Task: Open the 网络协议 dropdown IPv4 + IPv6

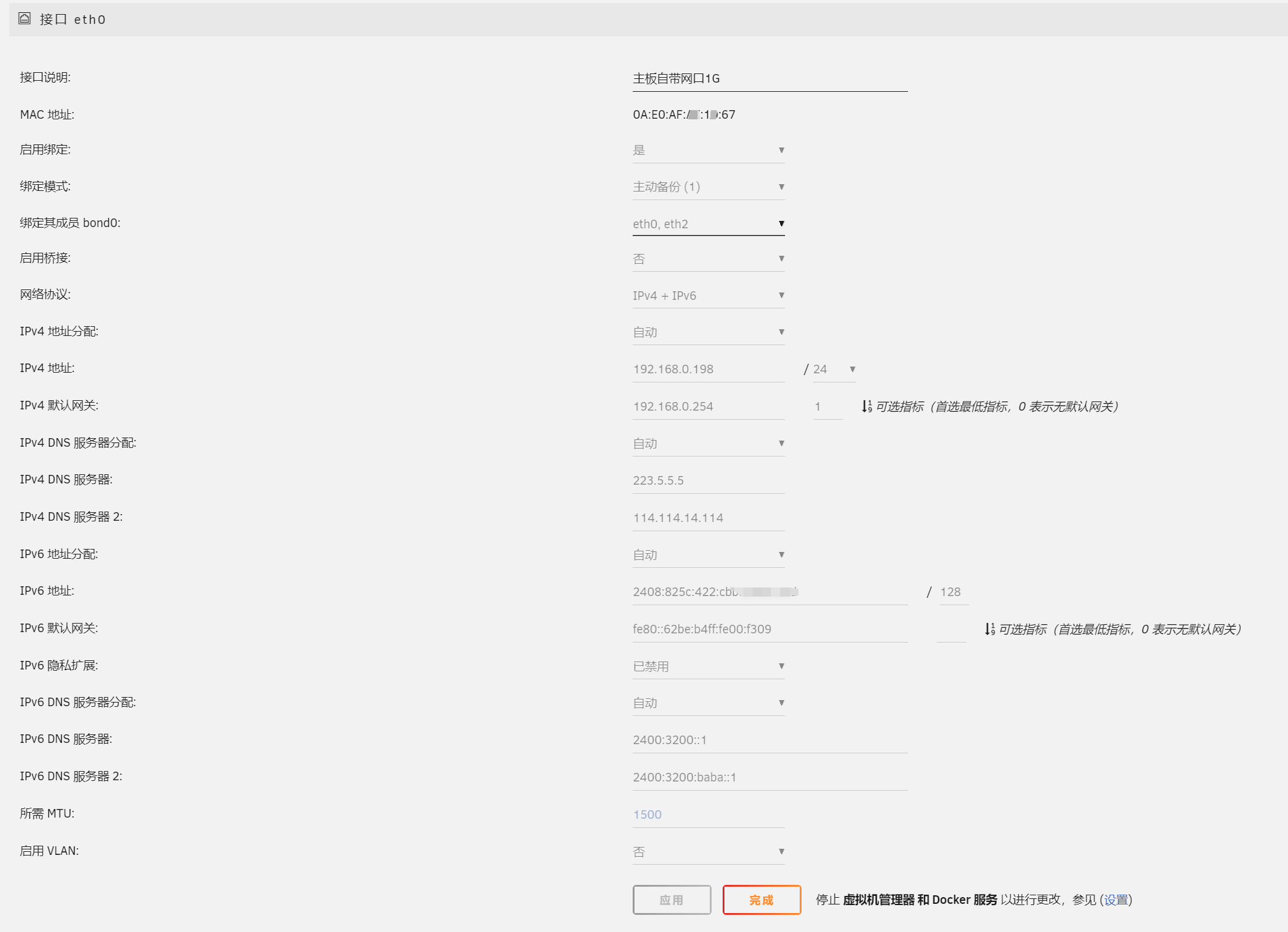Action: [x=709, y=296]
